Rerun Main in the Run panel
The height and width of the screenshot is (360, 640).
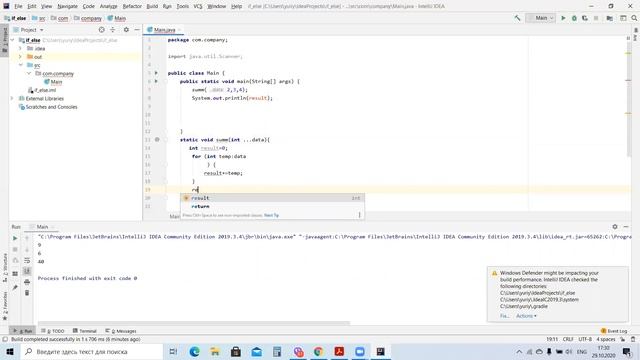(15, 238)
